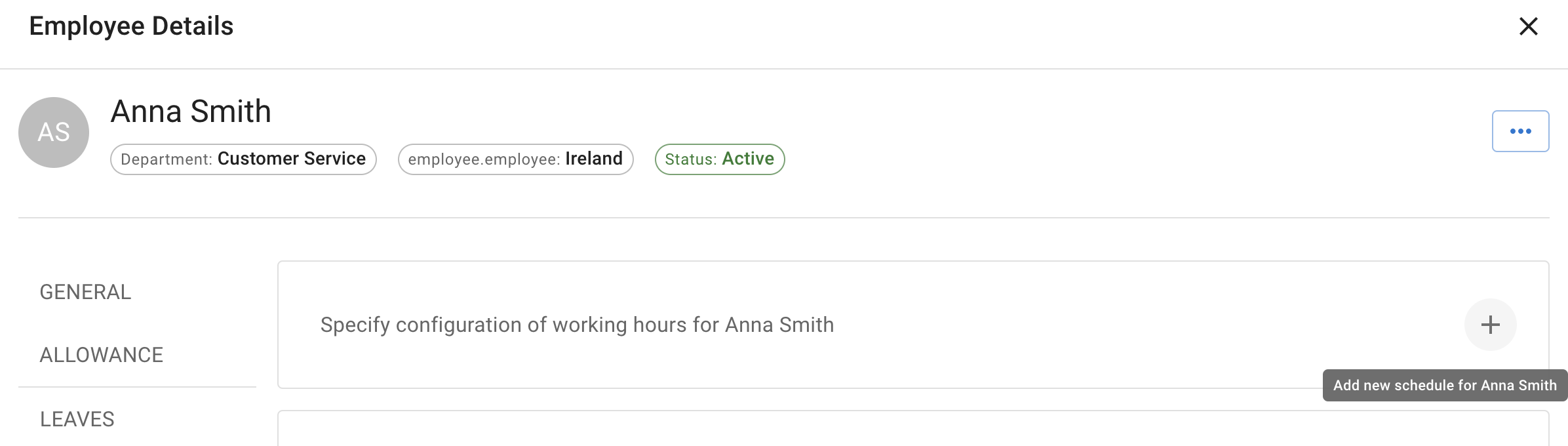Viewport: 1568px width, 446px height.
Task: Click the green "Active" status text
Action: (x=748, y=159)
